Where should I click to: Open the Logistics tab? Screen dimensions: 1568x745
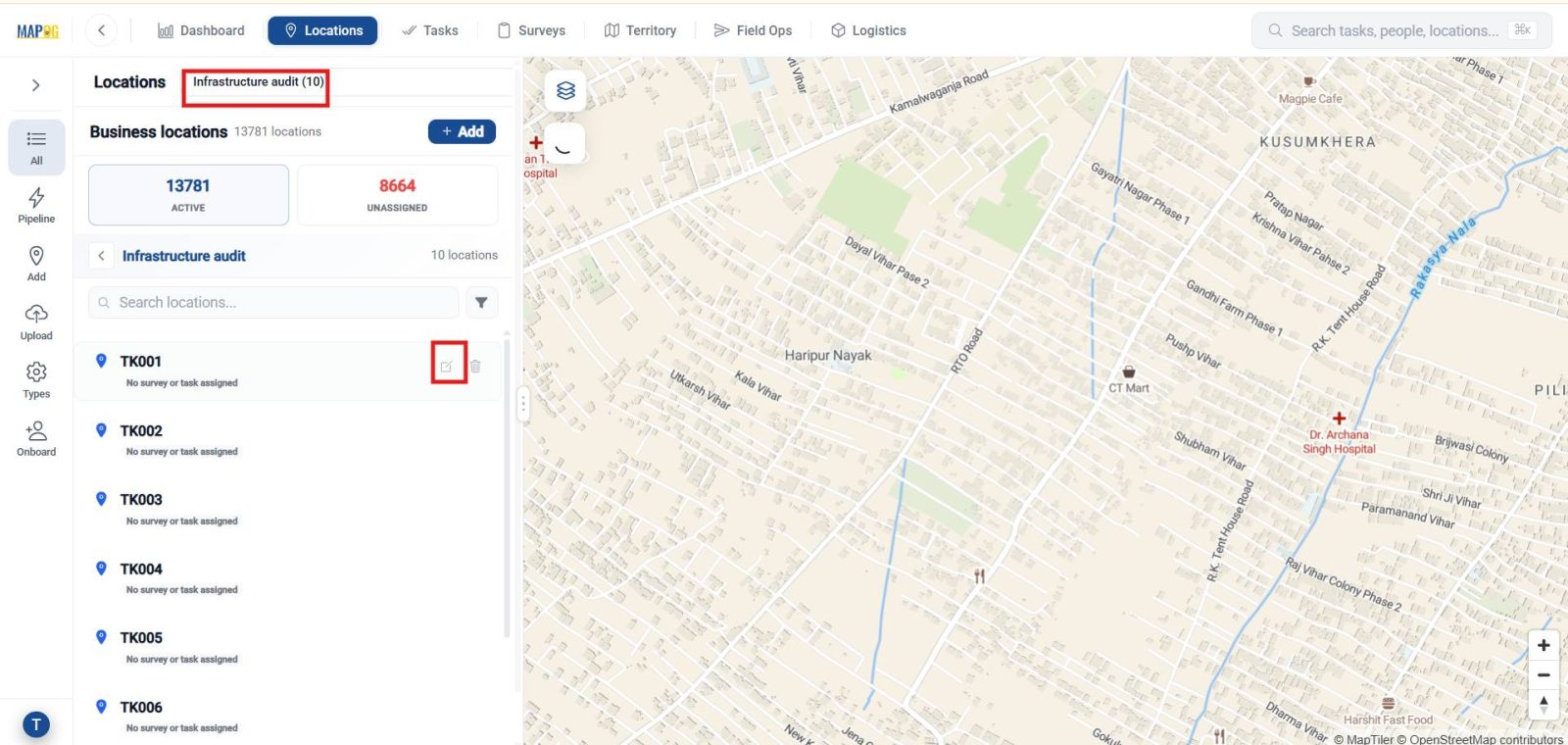pyautogui.click(x=868, y=30)
